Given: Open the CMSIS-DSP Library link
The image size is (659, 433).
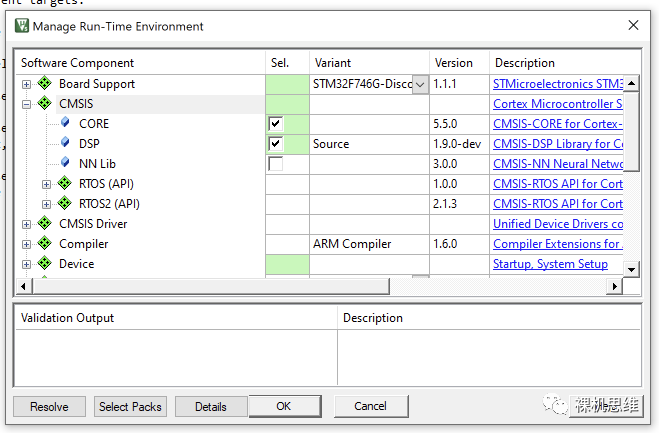Looking at the screenshot, I should [558, 144].
